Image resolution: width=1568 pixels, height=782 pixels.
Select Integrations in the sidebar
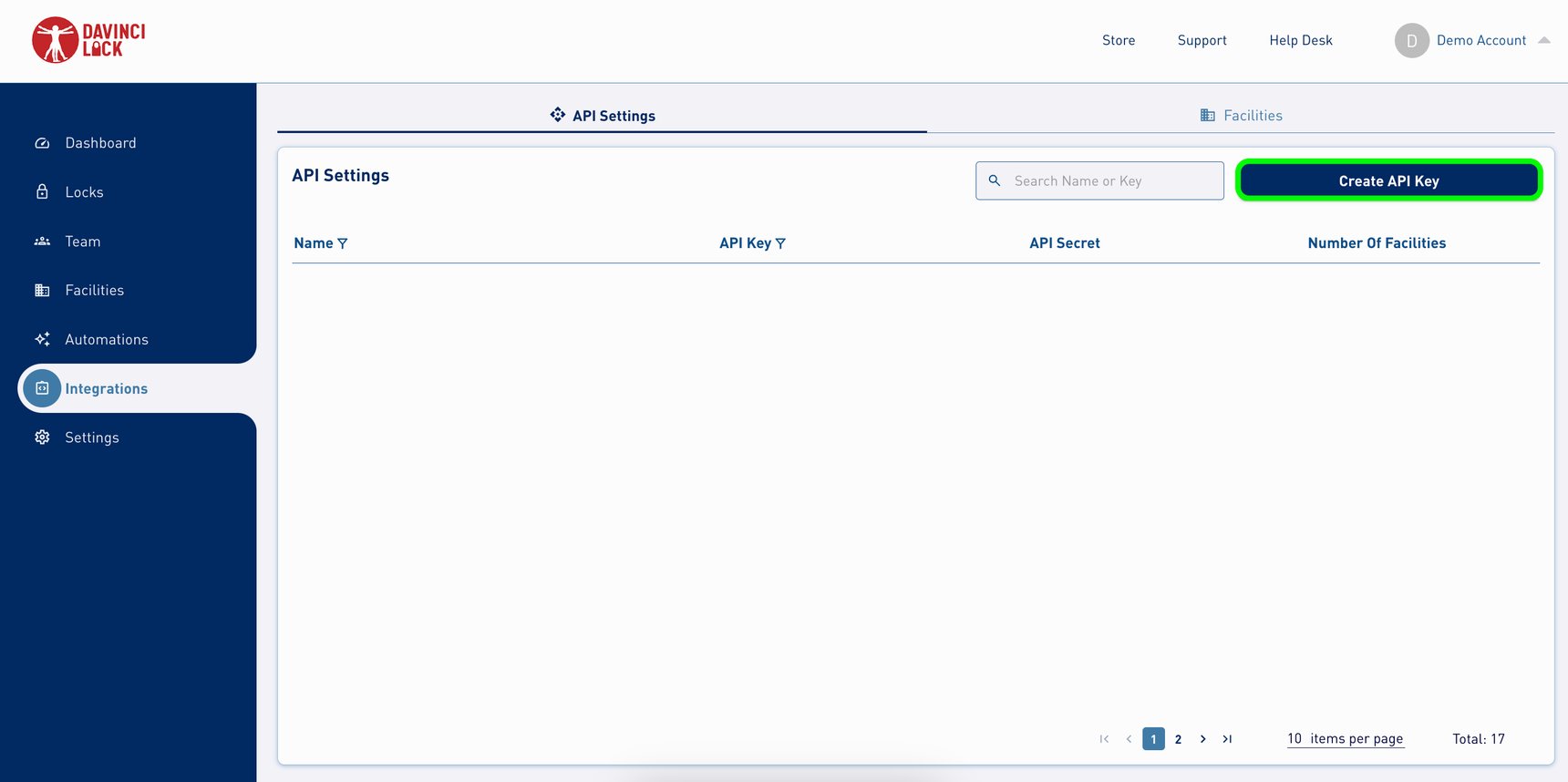[107, 388]
